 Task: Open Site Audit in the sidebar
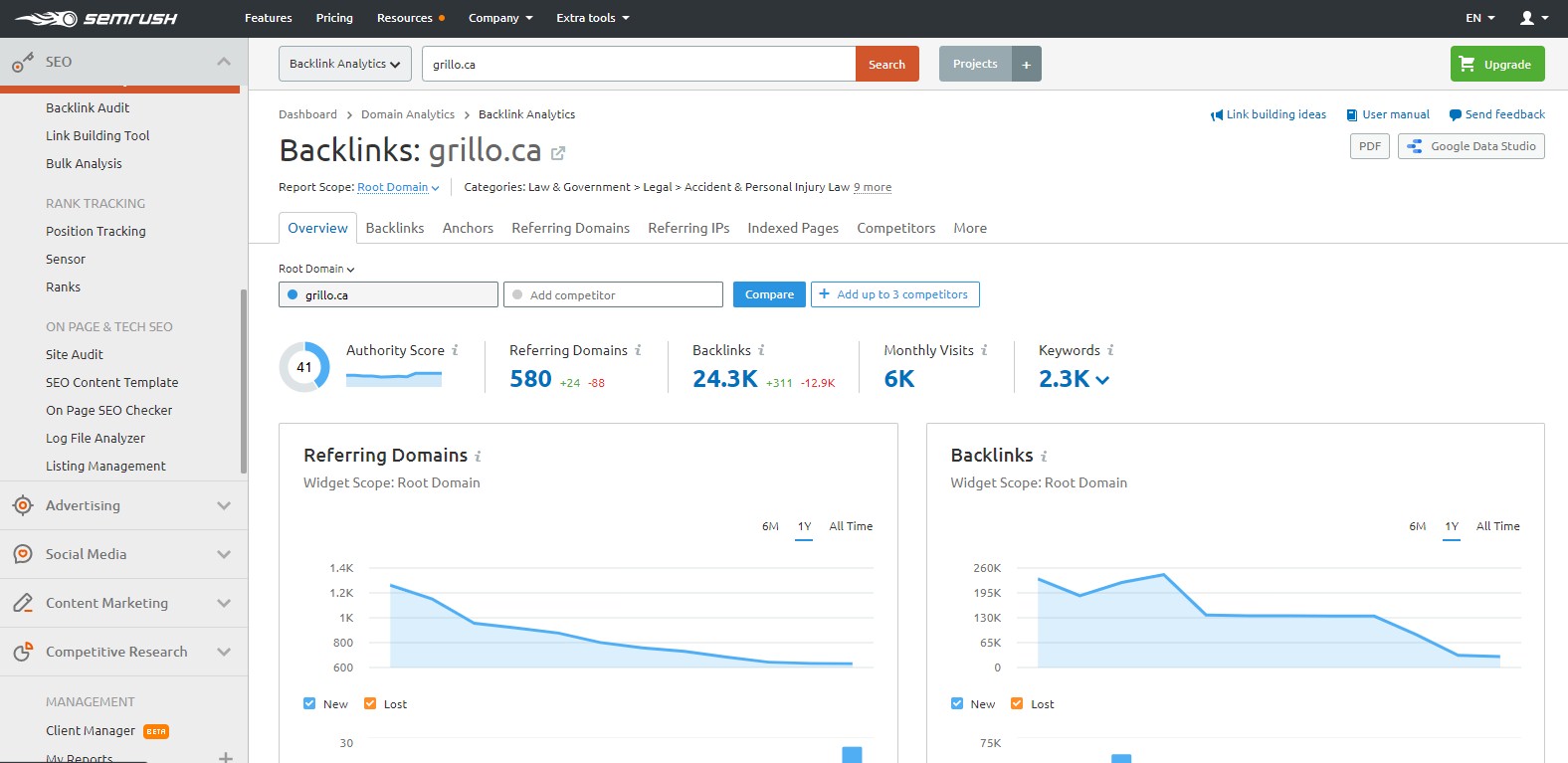(75, 354)
